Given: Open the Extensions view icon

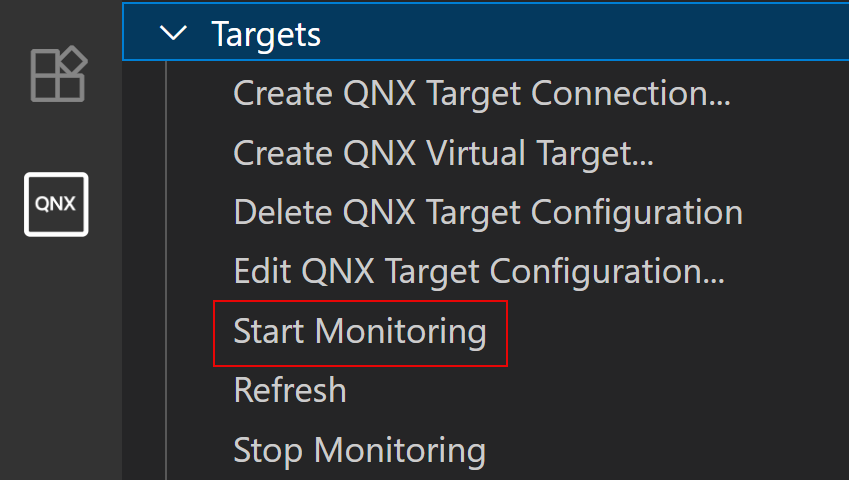Looking at the screenshot, I should click(x=58, y=73).
